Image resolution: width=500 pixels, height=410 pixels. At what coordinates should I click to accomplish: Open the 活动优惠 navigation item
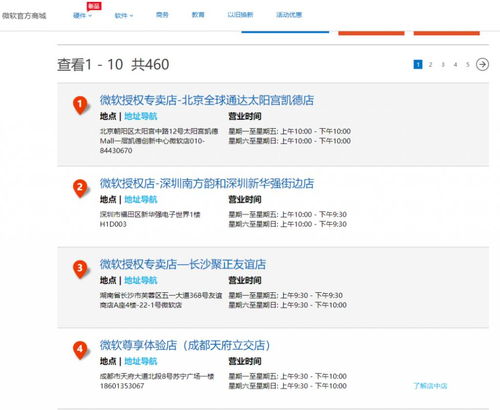[x=289, y=15]
